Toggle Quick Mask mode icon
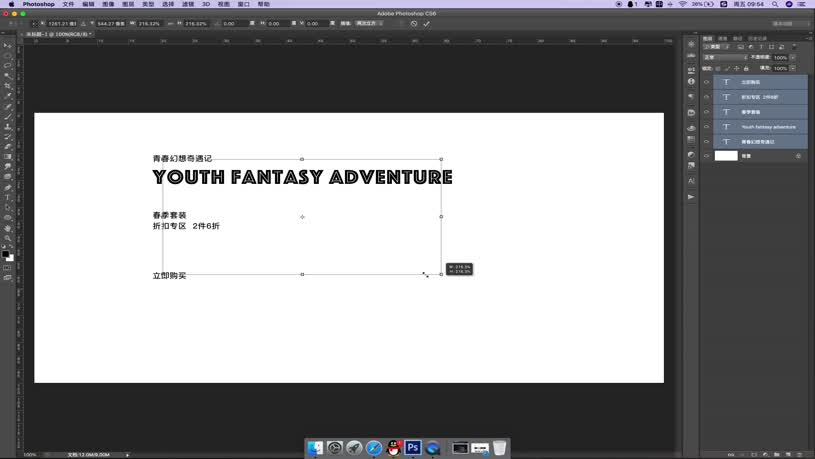This screenshot has width=815, height=459. pyautogui.click(x=7, y=268)
